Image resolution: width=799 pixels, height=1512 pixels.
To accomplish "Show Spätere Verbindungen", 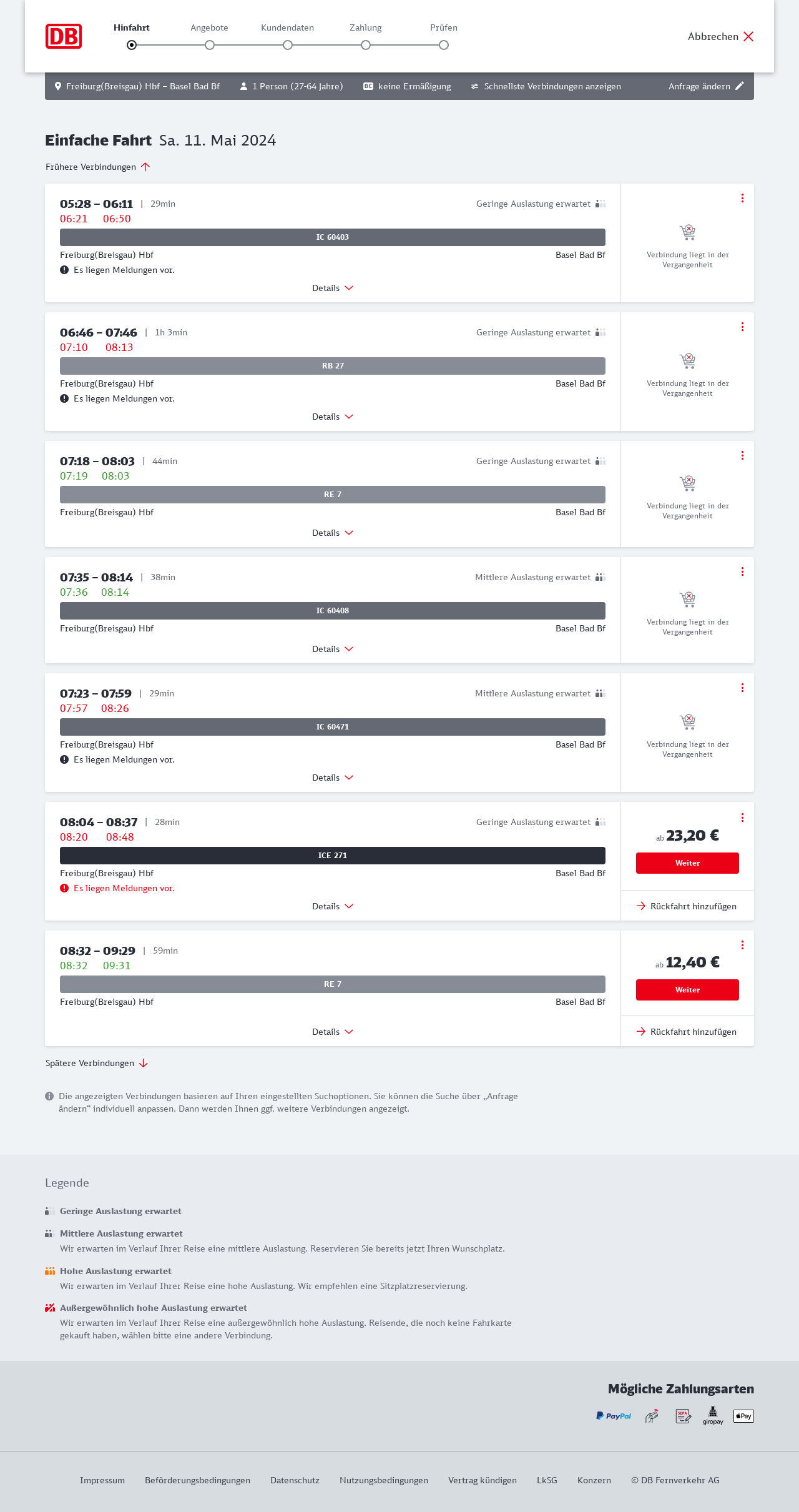I will pos(97,1063).
